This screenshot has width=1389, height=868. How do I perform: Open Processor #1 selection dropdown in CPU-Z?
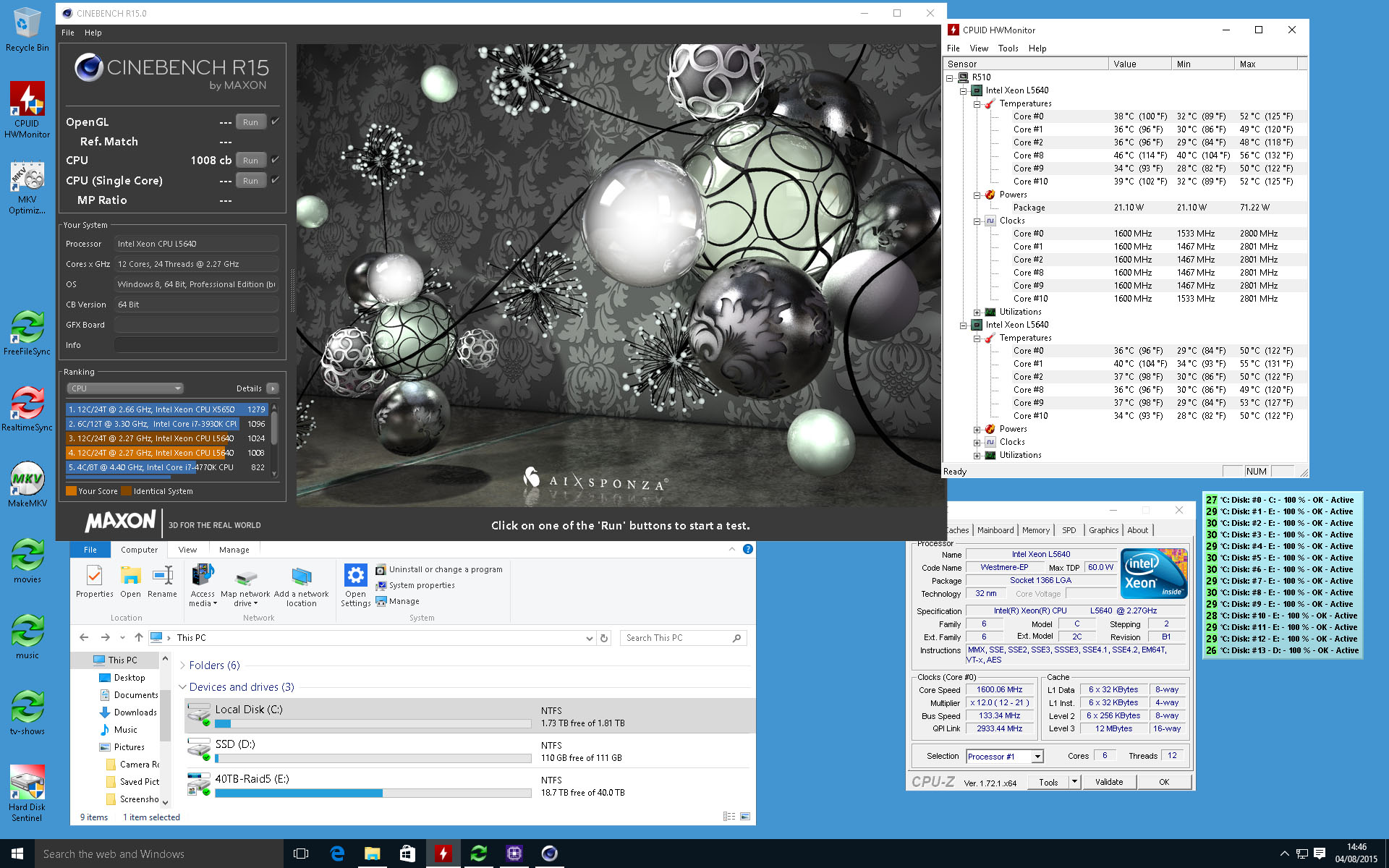click(x=1037, y=757)
